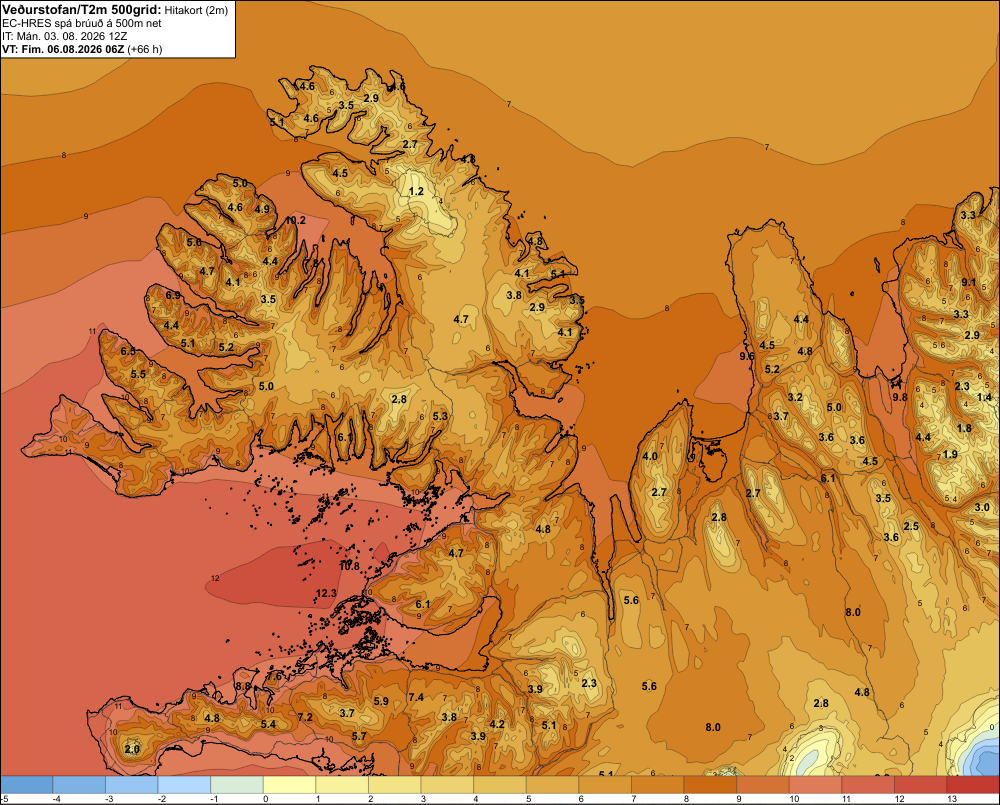Viewport: 1000px width, 805px height.
Task: Click the 7.2 temperature value on the map
Action: click(x=305, y=717)
